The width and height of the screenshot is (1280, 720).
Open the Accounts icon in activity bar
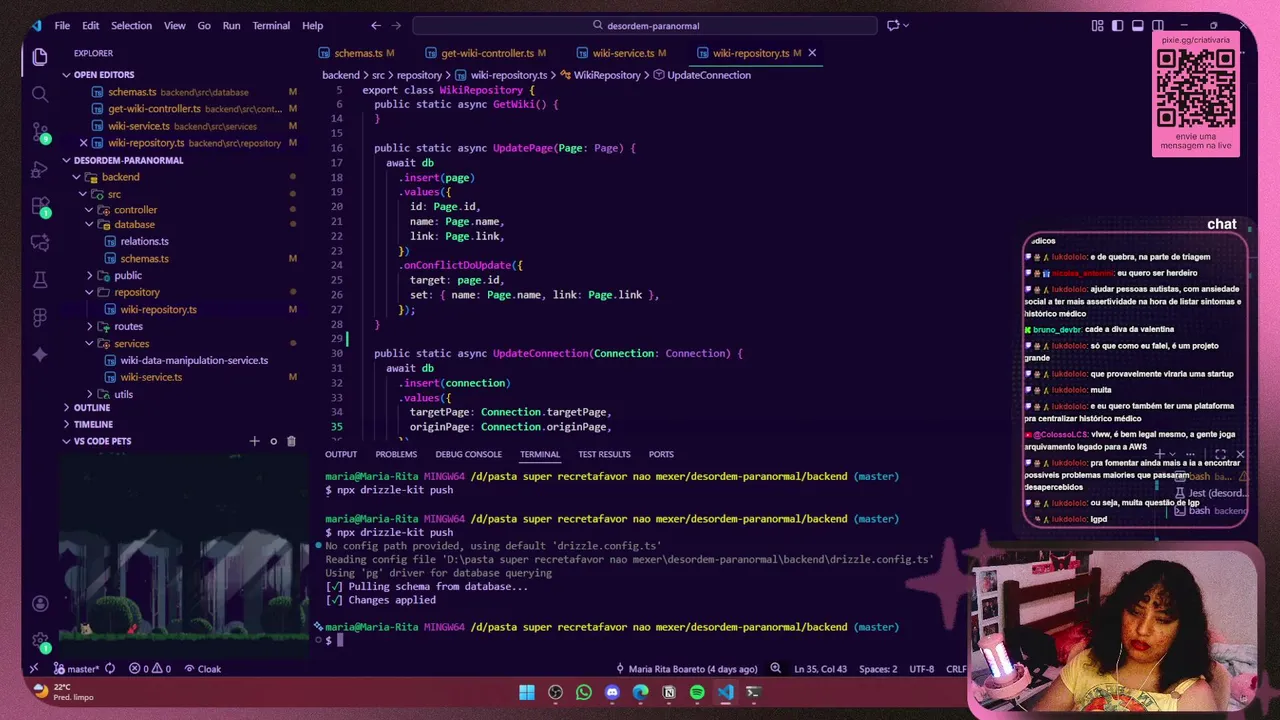[x=40, y=604]
